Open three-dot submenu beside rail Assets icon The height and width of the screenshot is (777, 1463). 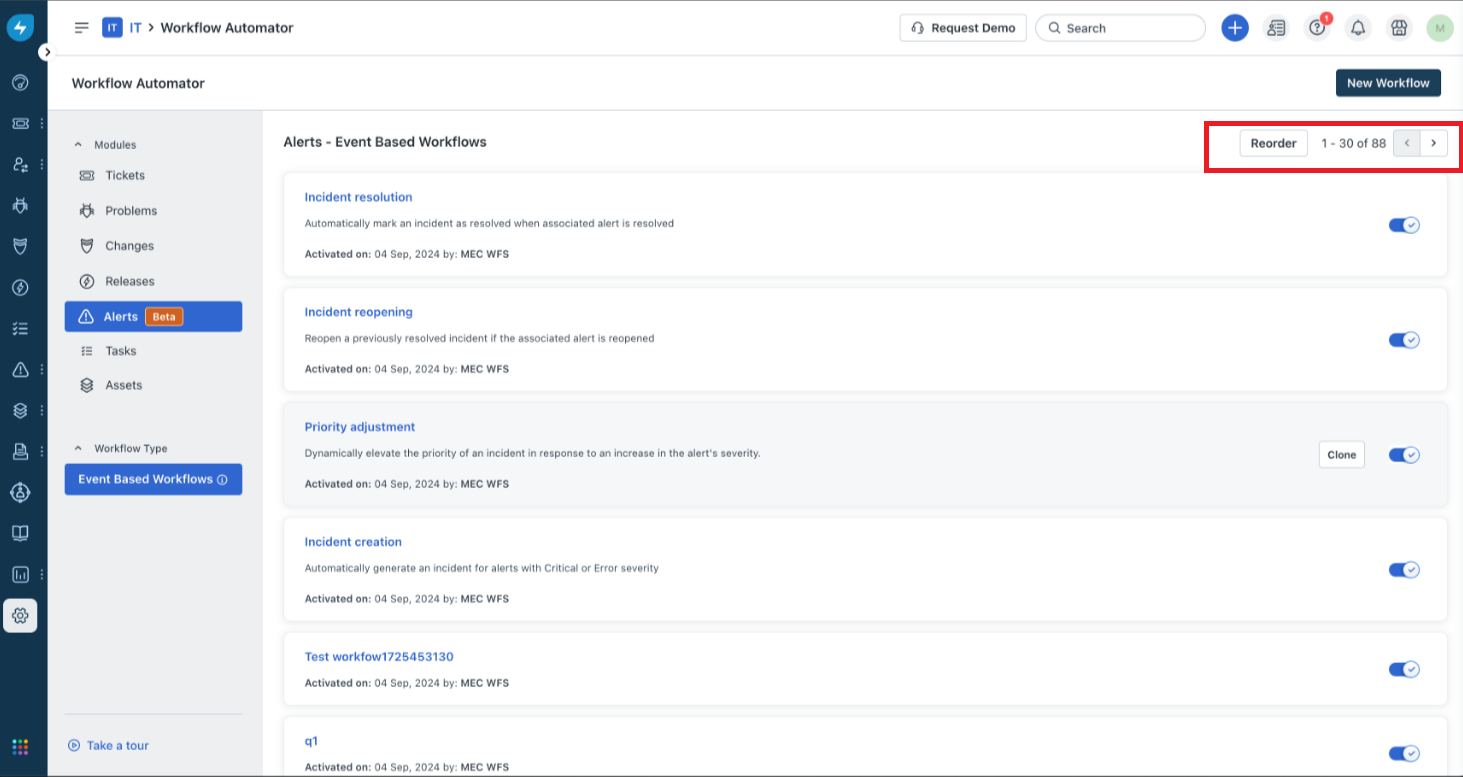coord(42,410)
